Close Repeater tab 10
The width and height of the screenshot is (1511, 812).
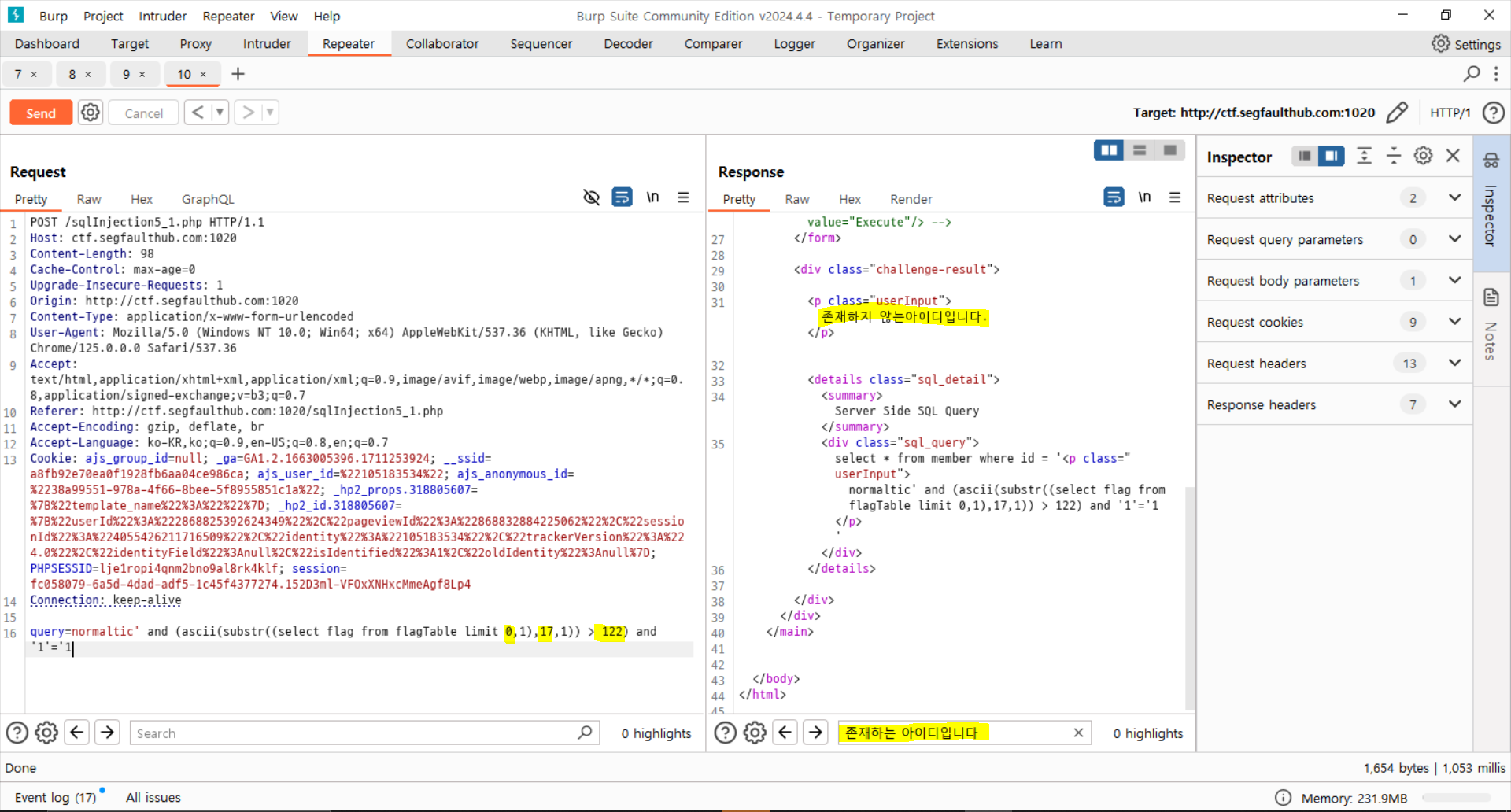[x=203, y=74]
